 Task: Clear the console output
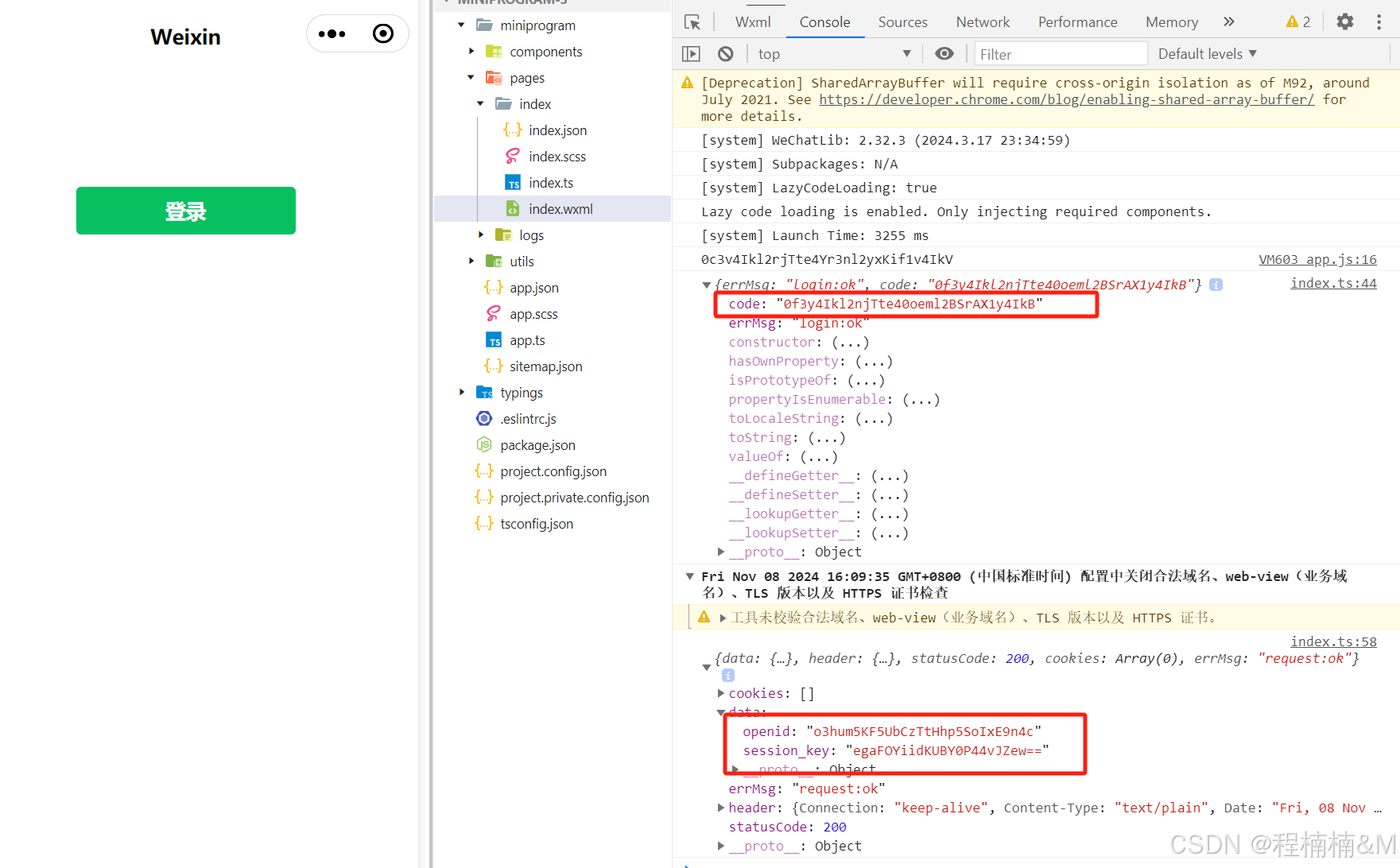pyautogui.click(x=725, y=53)
